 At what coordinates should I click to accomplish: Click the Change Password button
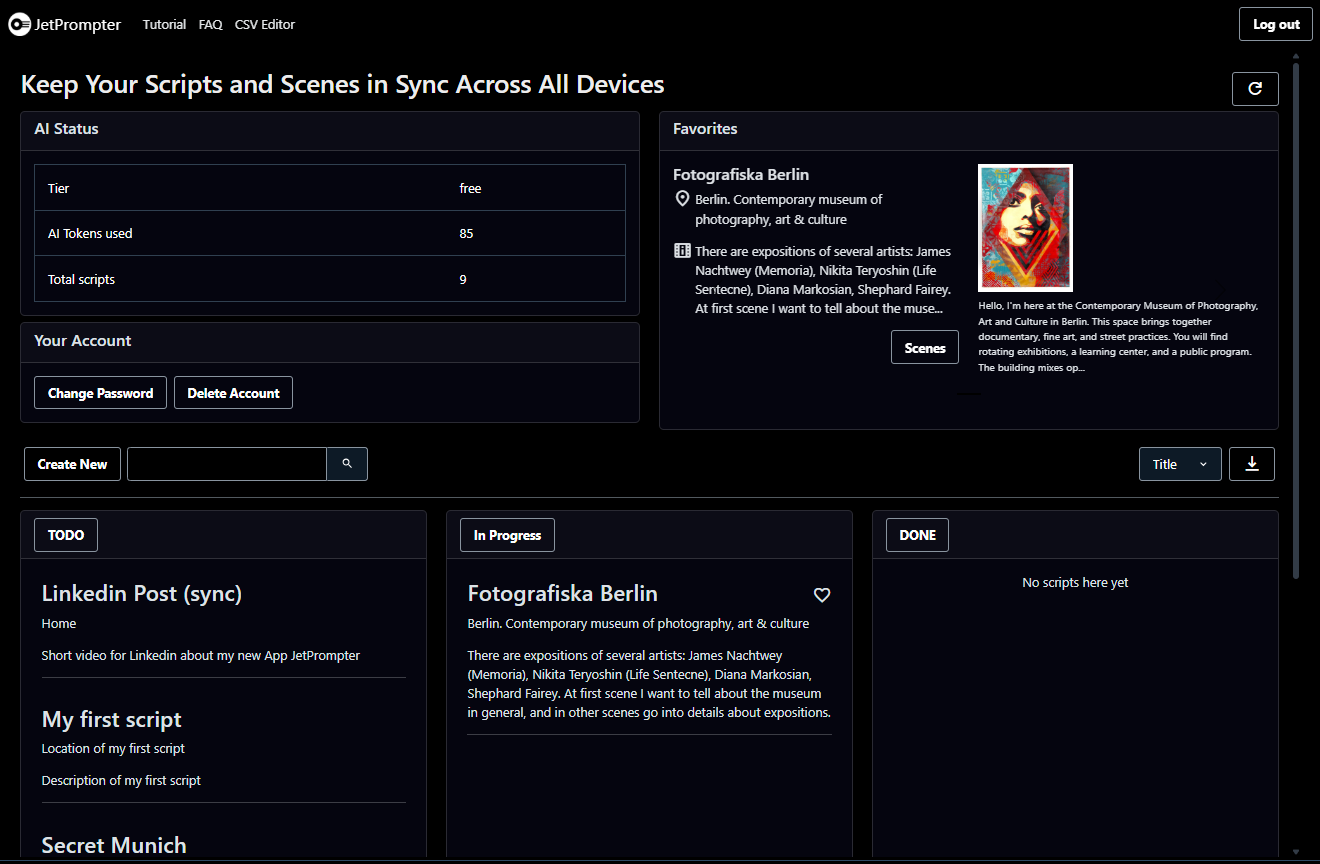(x=100, y=393)
